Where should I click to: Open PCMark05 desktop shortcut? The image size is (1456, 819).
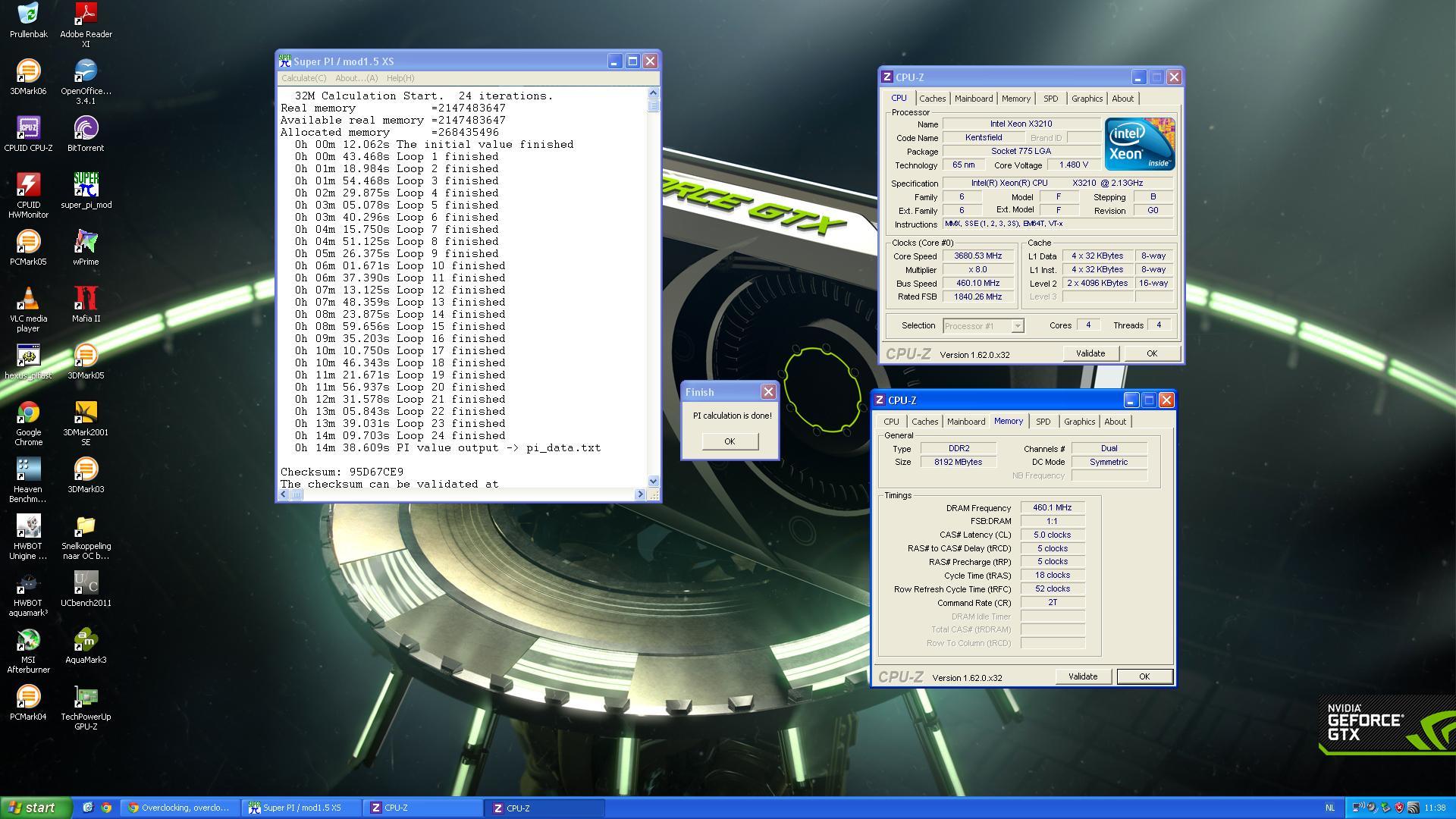click(28, 247)
